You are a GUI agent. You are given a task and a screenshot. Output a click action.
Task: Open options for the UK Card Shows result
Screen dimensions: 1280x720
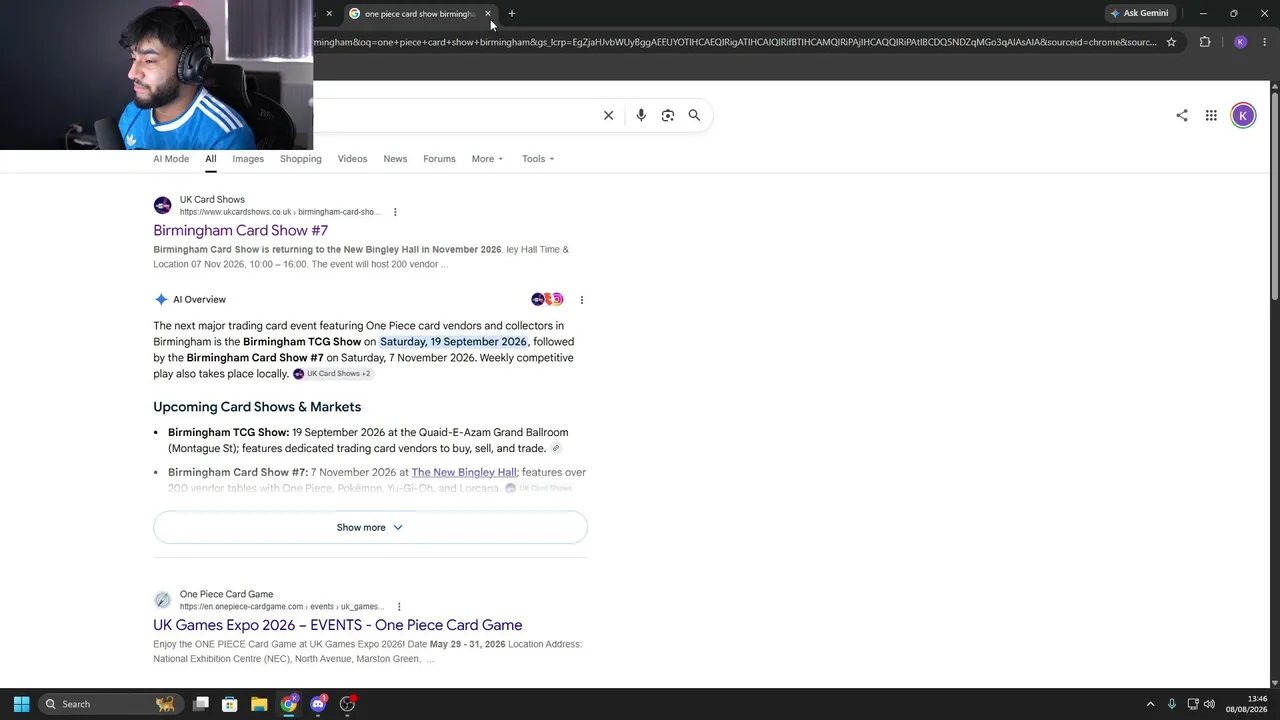tap(395, 212)
